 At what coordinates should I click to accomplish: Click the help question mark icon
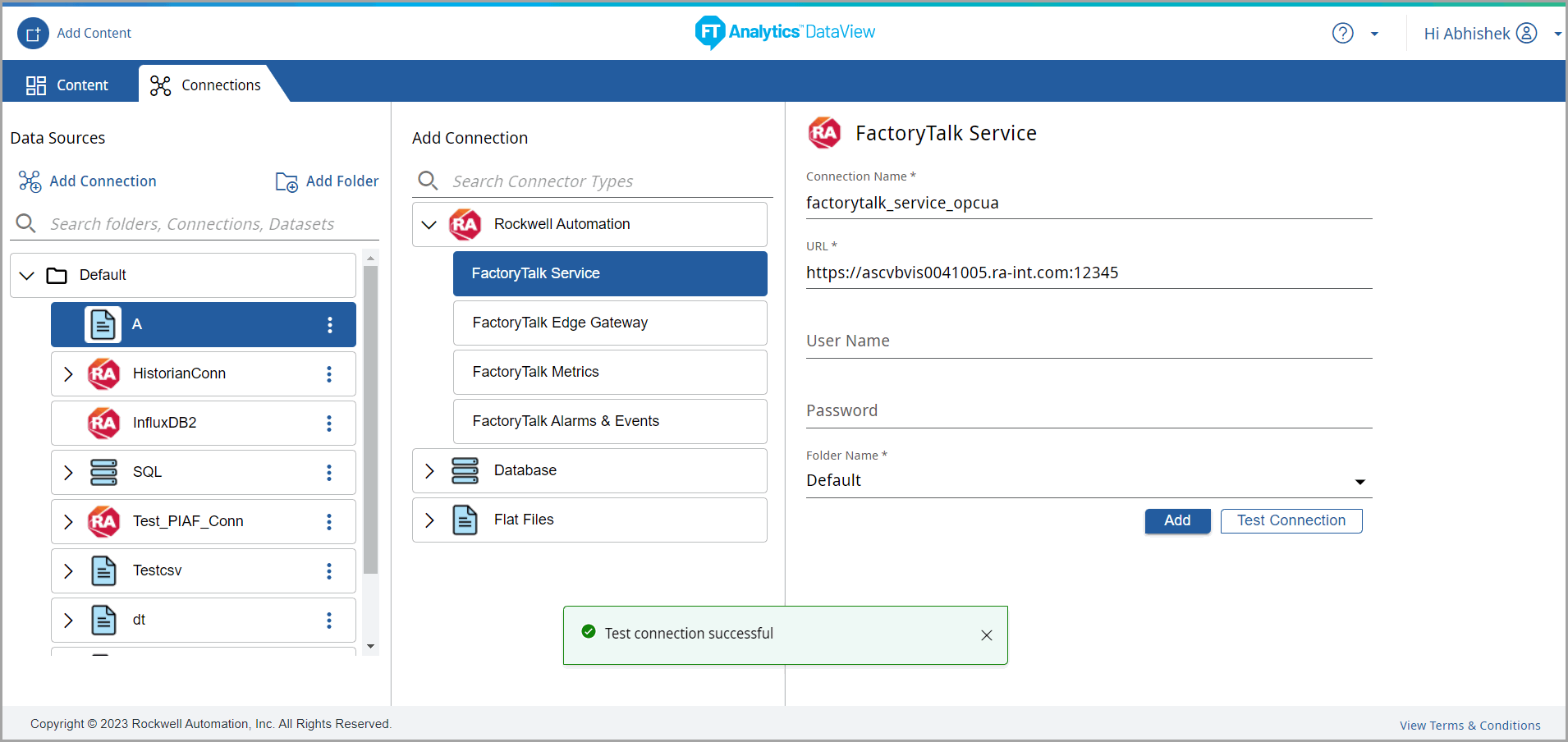point(1343,33)
